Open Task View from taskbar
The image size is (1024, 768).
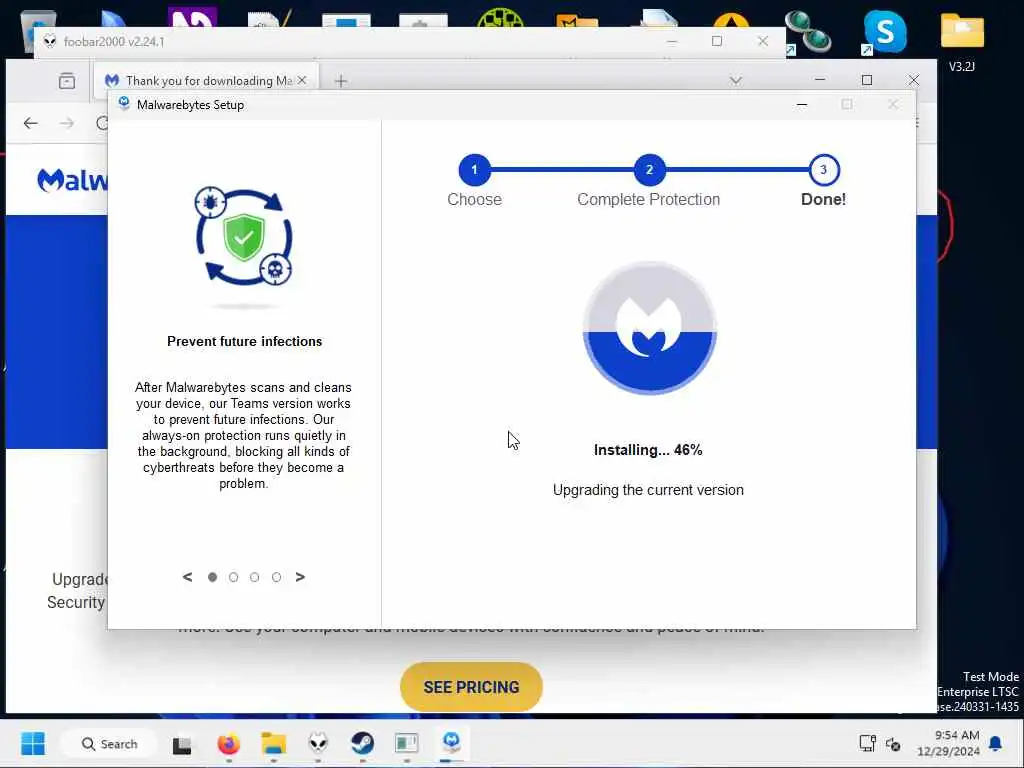click(182, 744)
